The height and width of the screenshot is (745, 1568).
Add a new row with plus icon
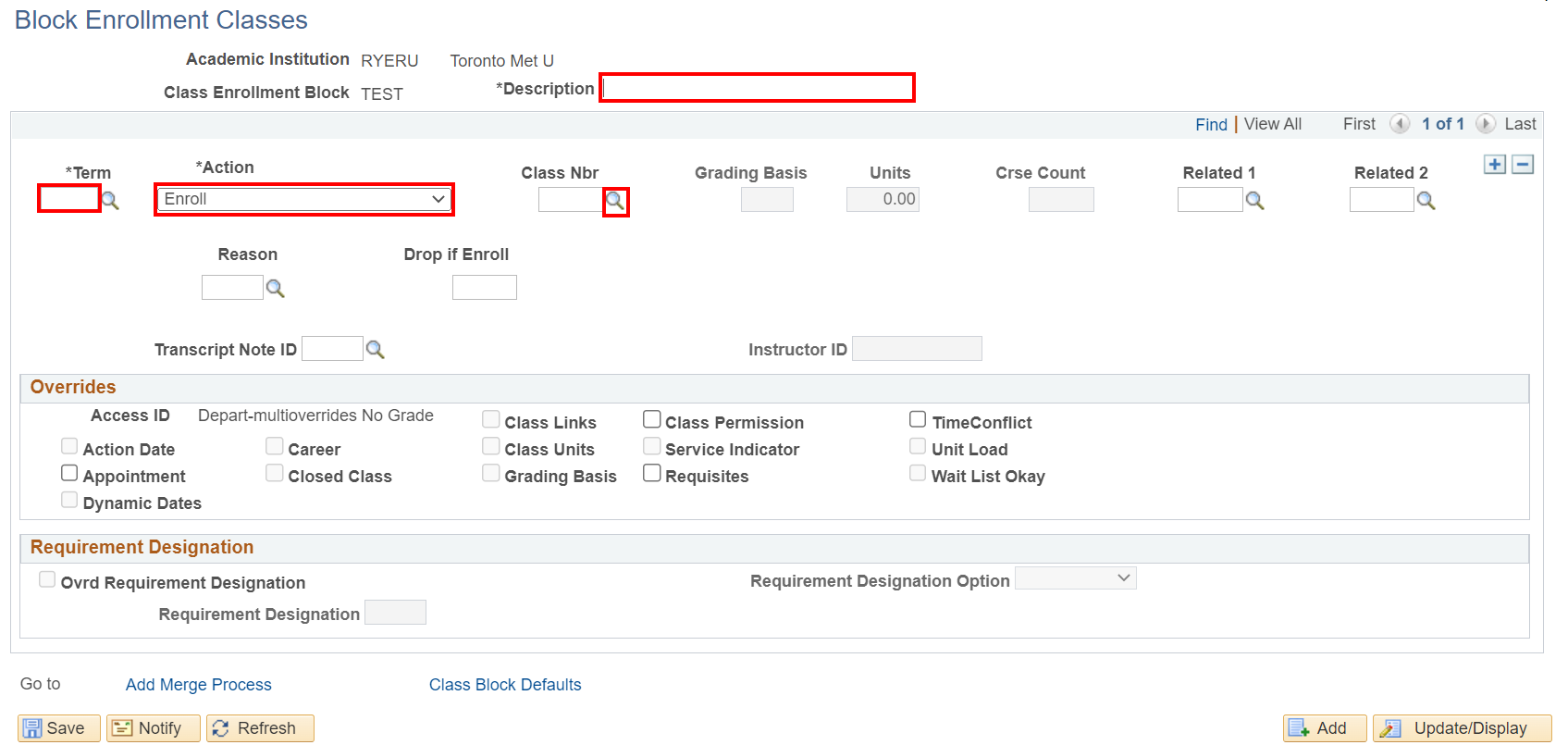(x=1494, y=165)
